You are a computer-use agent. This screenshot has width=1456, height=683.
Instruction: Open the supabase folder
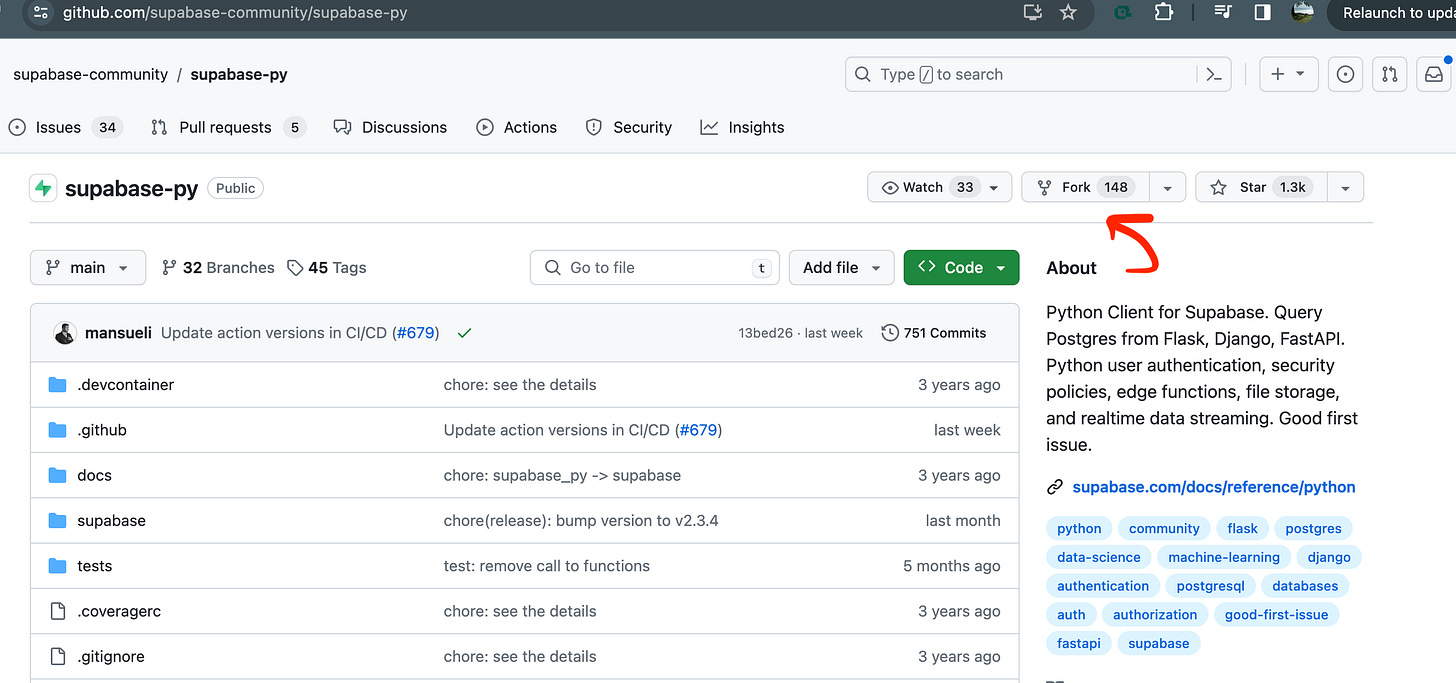tap(111, 520)
